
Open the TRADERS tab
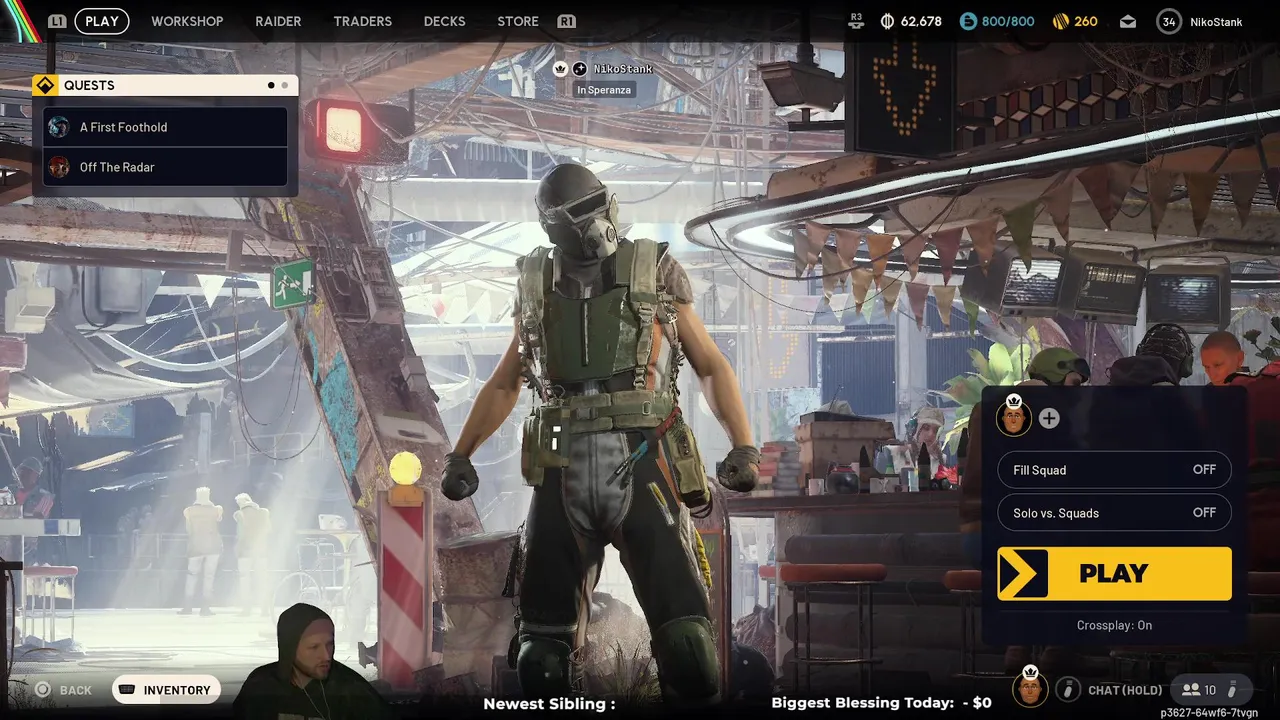[362, 21]
